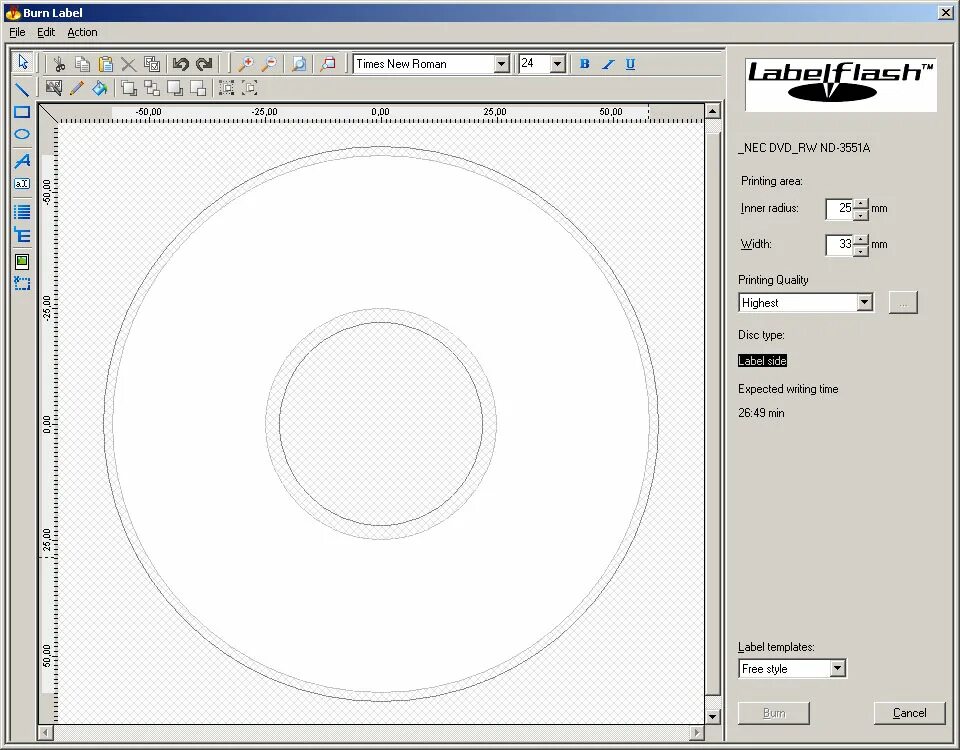This screenshot has height=750, width=960.
Task: Open the Printing Quality dropdown
Action: pos(864,302)
